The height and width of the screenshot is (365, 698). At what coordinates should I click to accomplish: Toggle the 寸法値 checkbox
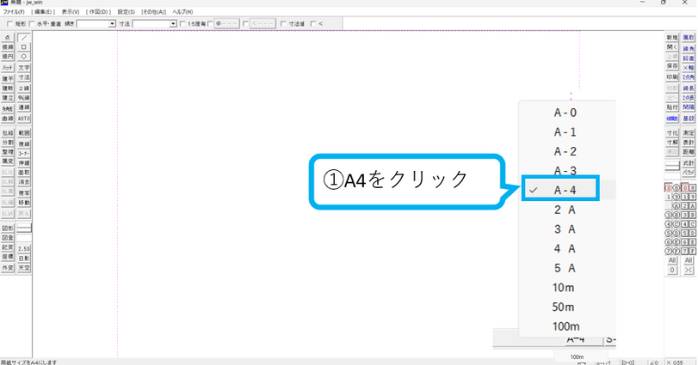click(284, 24)
